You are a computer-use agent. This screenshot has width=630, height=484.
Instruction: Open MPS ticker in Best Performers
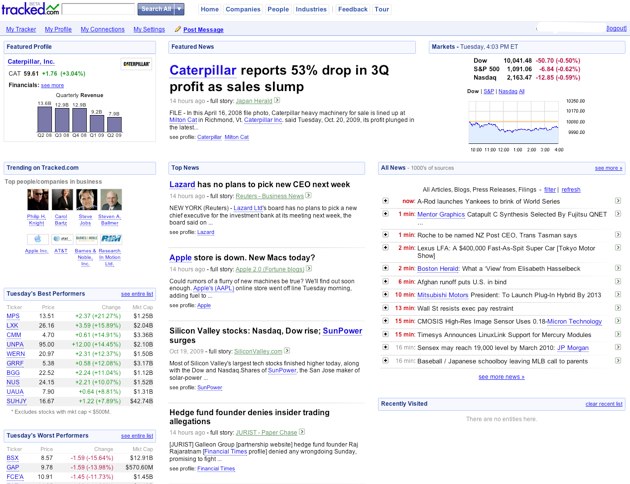(13, 316)
